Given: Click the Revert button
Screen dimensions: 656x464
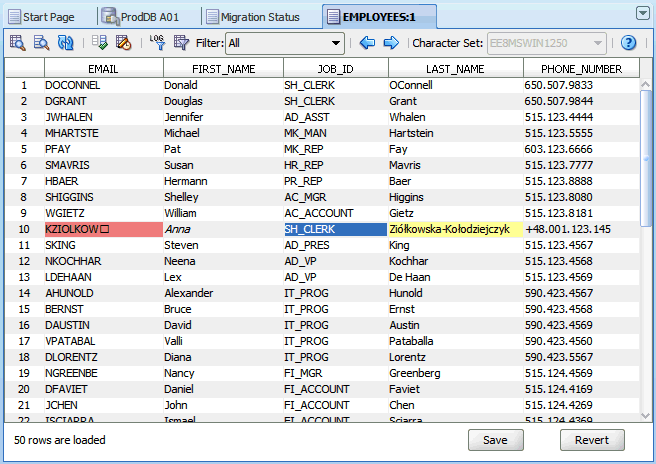Looking at the screenshot, I should point(592,440).
